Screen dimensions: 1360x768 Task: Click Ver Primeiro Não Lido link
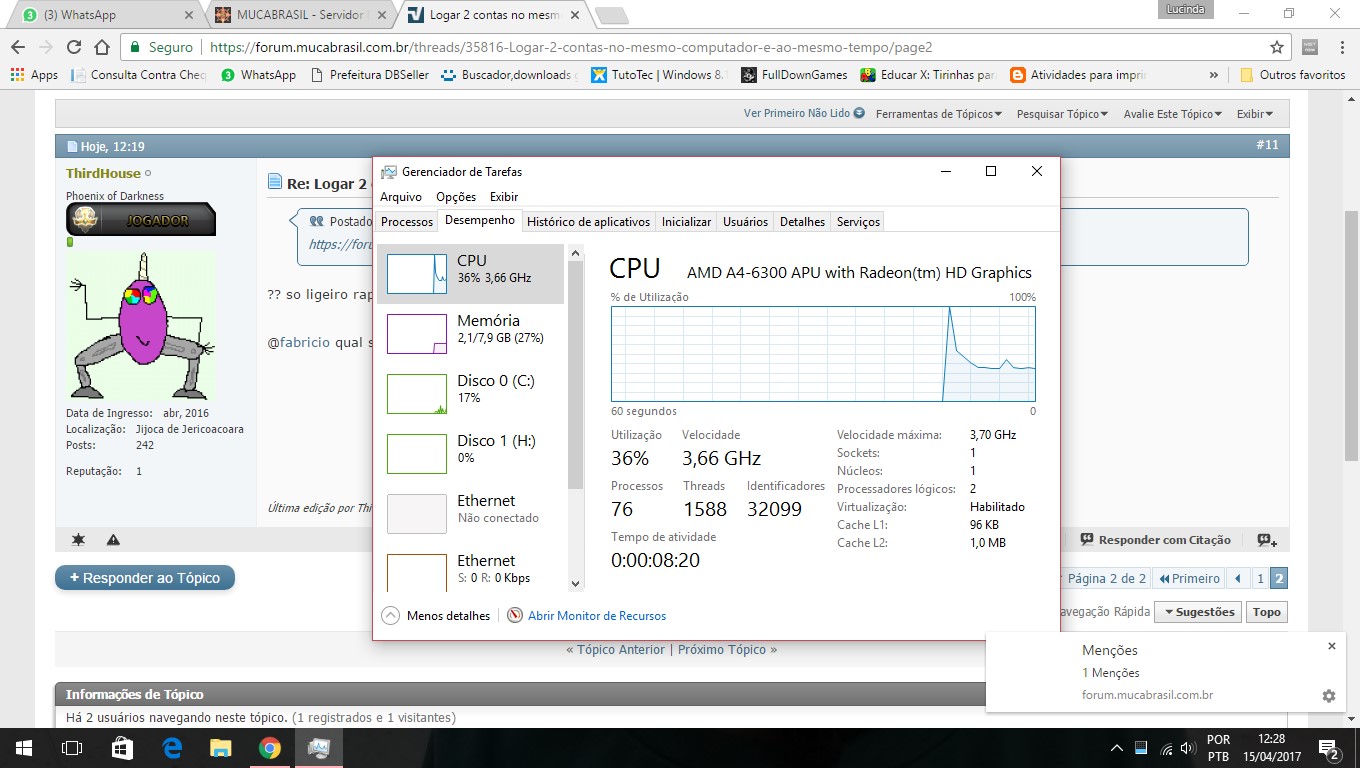tap(804, 114)
